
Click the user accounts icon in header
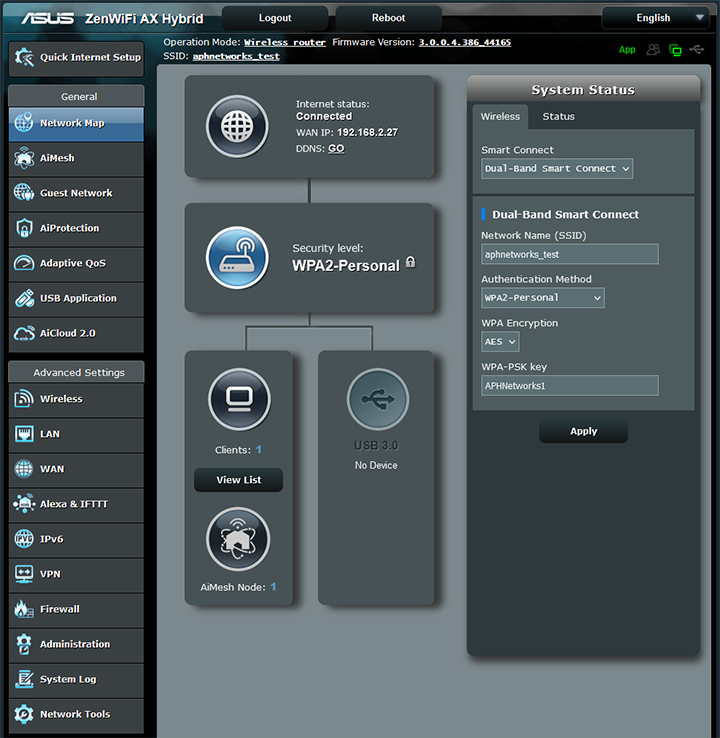[x=653, y=49]
